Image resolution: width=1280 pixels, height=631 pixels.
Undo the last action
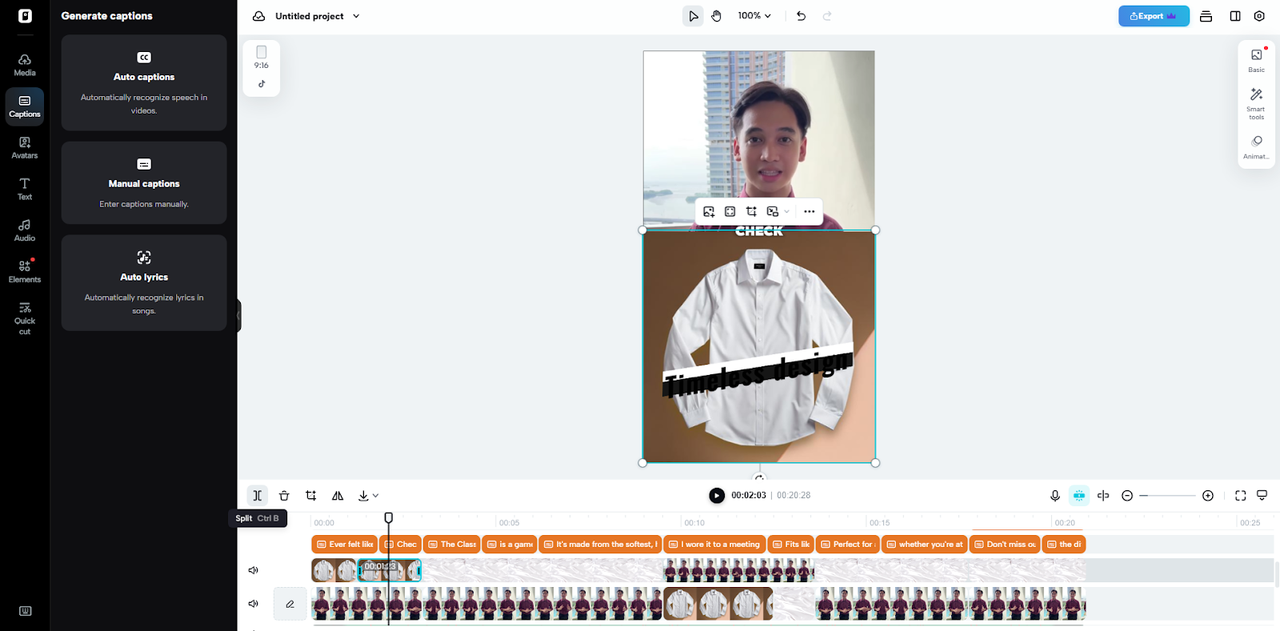pos(801,16)
